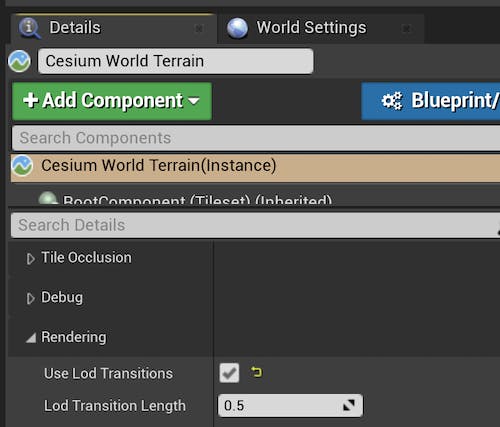The width and height of the screenshot is (500, 427).
Task: Open the Add Component dropdown
Action: [x=112, y=101]
